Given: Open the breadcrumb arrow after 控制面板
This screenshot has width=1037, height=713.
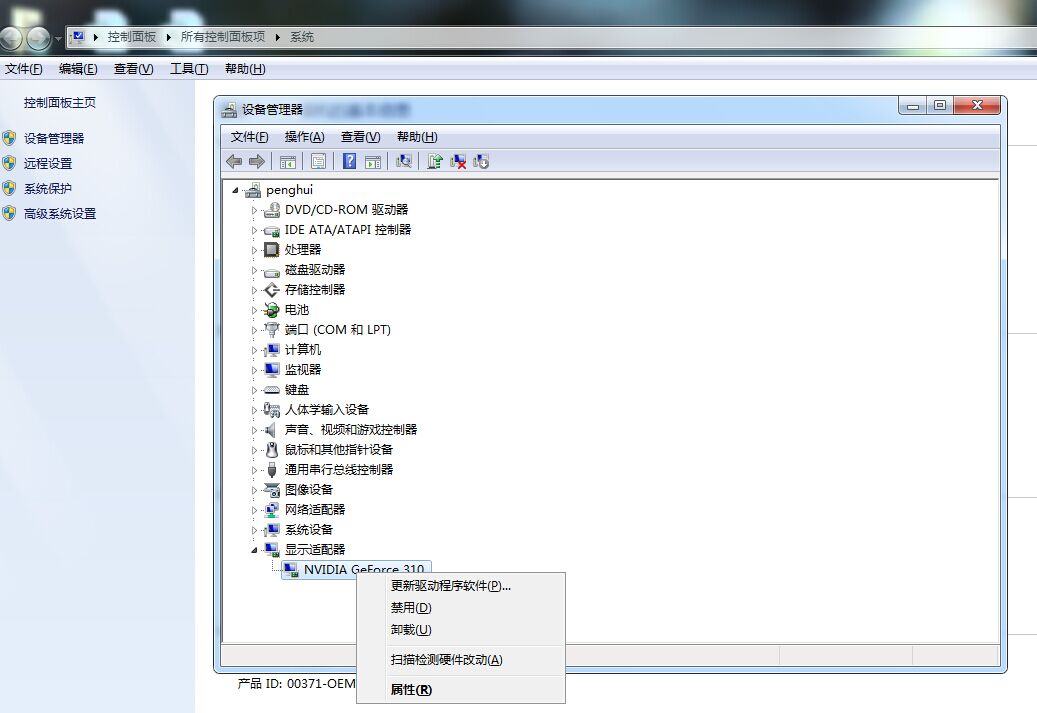Looking at the screenshot, I should pos(169,37).
